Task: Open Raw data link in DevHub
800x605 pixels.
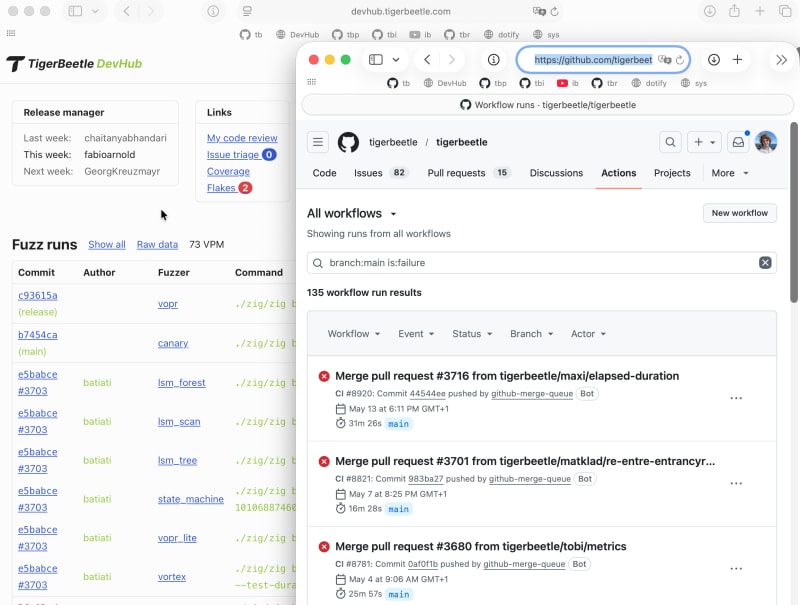Action: 157,244
